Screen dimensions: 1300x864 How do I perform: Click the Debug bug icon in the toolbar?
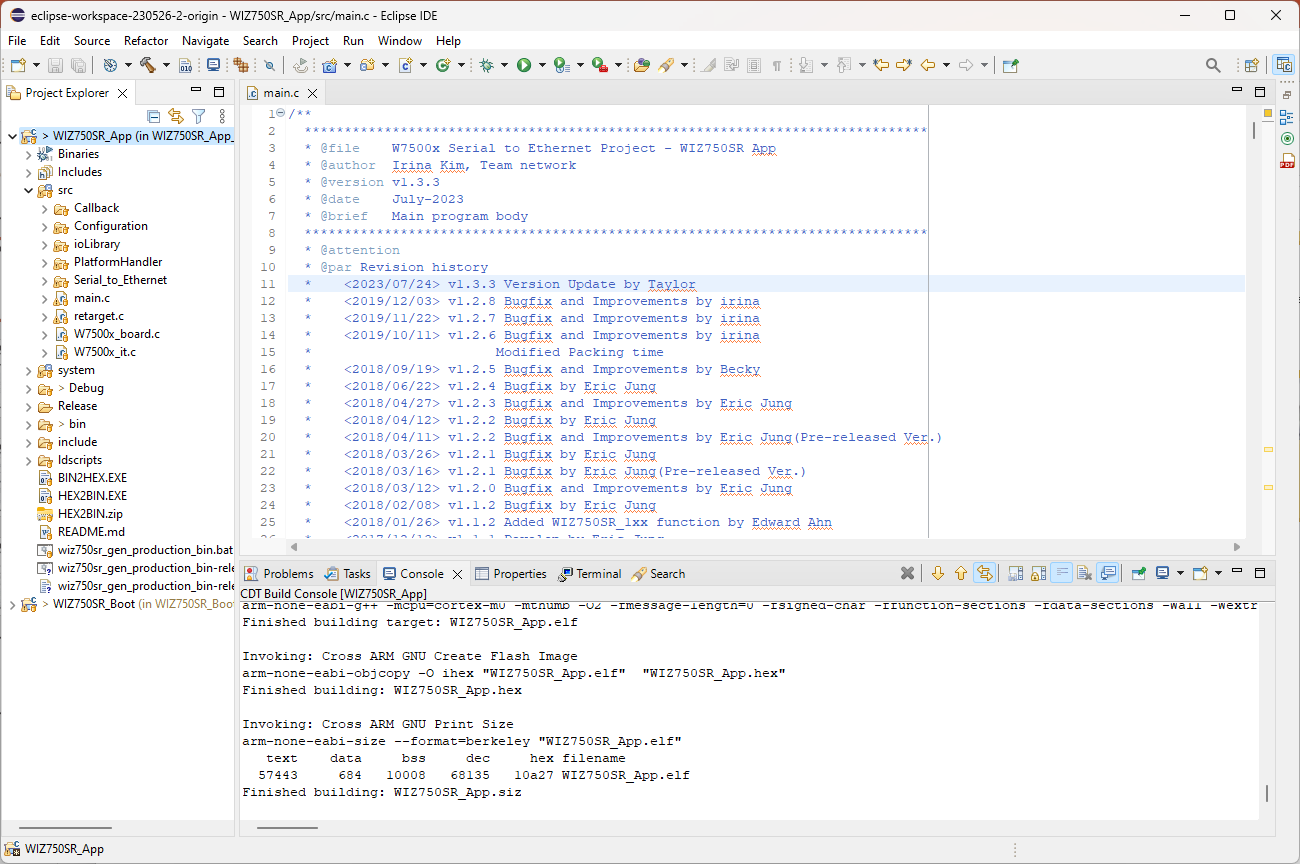point(486,65)
